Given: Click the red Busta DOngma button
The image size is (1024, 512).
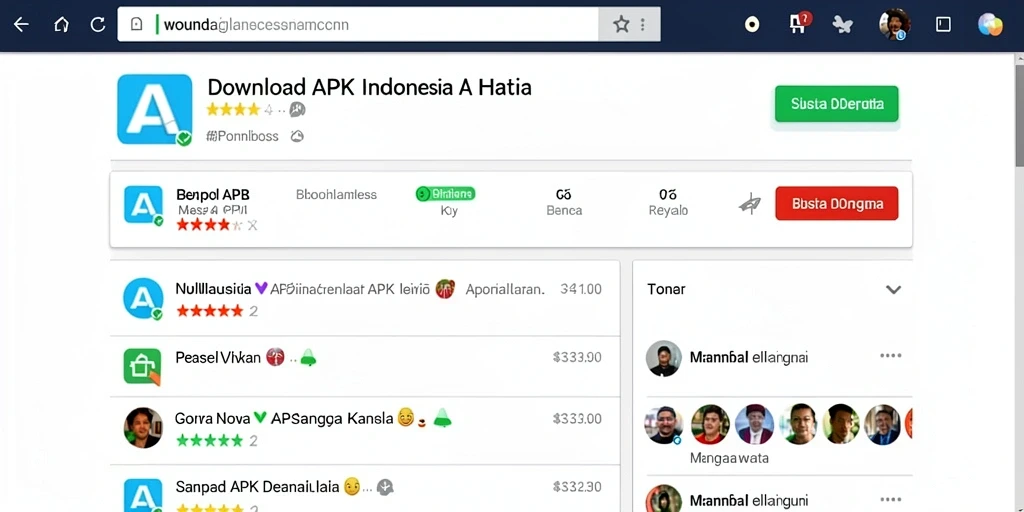Looking at the screenshot, I should (837, 203).
